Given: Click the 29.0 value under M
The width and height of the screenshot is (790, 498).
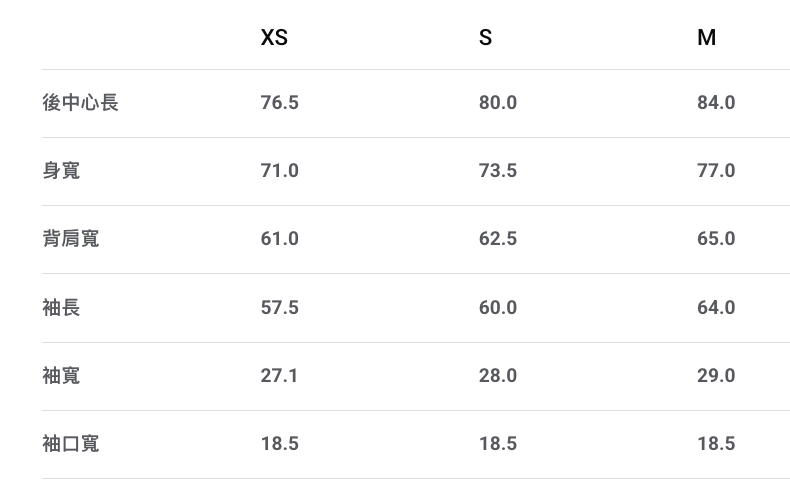Looking at the screenshot, I should point(716,375).
